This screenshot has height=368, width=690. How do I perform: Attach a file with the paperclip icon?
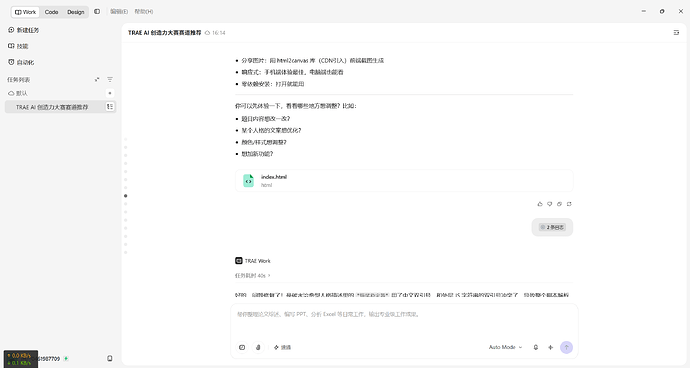tap(258, 347)
